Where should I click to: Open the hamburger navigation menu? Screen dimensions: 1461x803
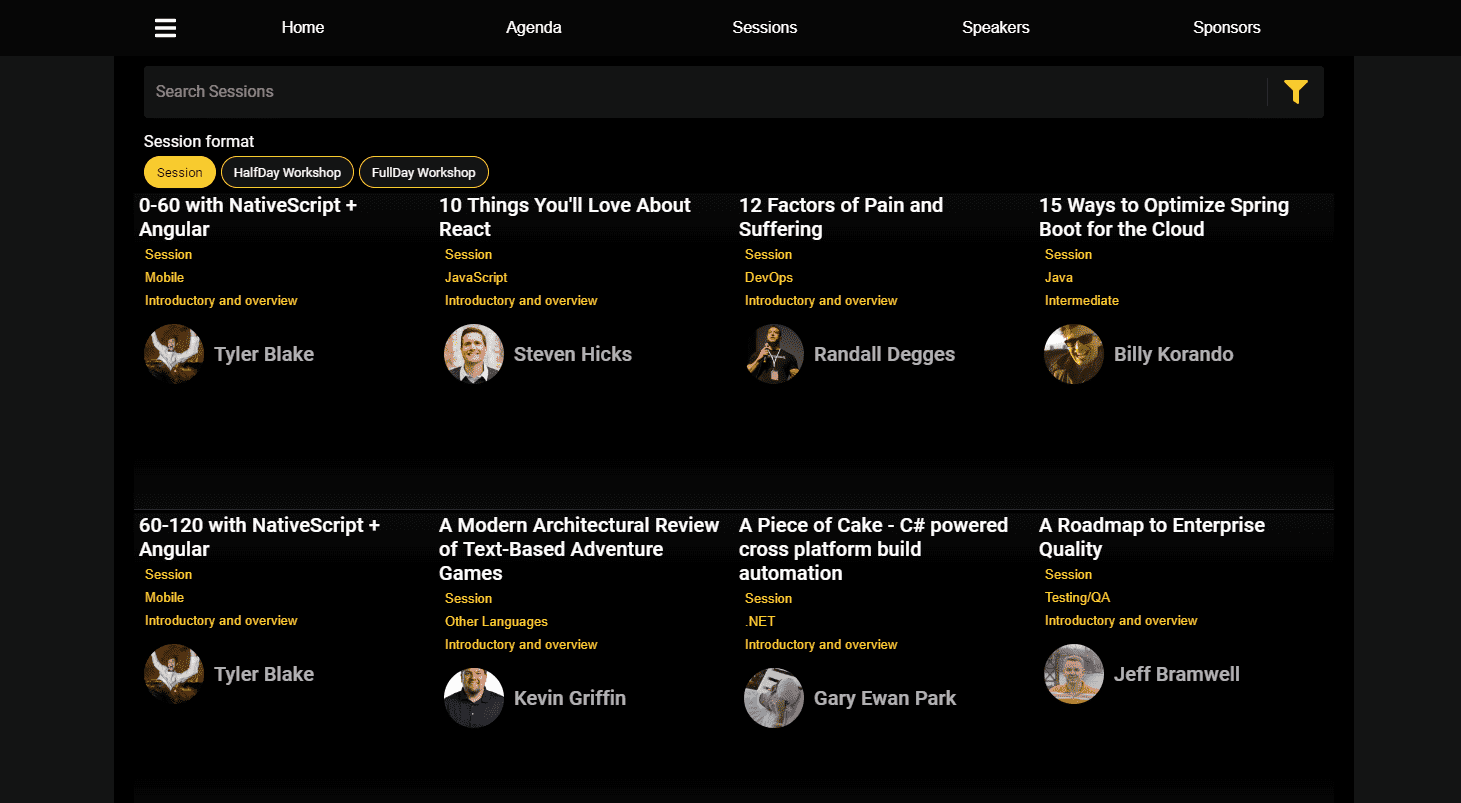(x=165, y=28)
